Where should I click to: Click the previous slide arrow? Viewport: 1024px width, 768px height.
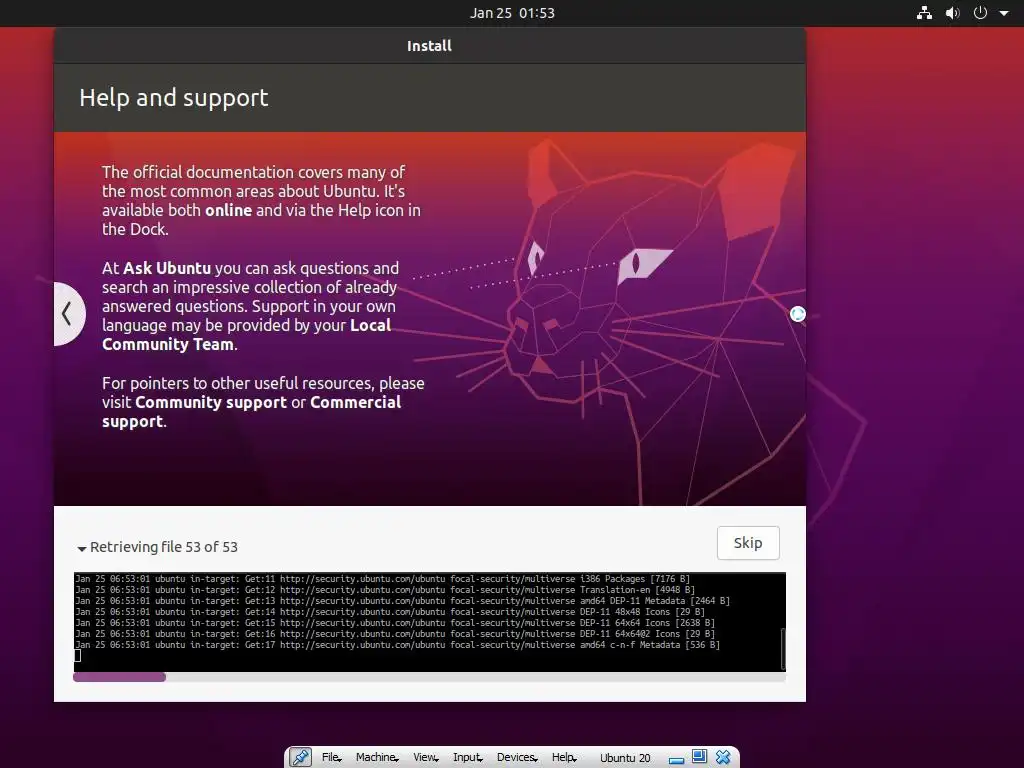coord(69,313)
